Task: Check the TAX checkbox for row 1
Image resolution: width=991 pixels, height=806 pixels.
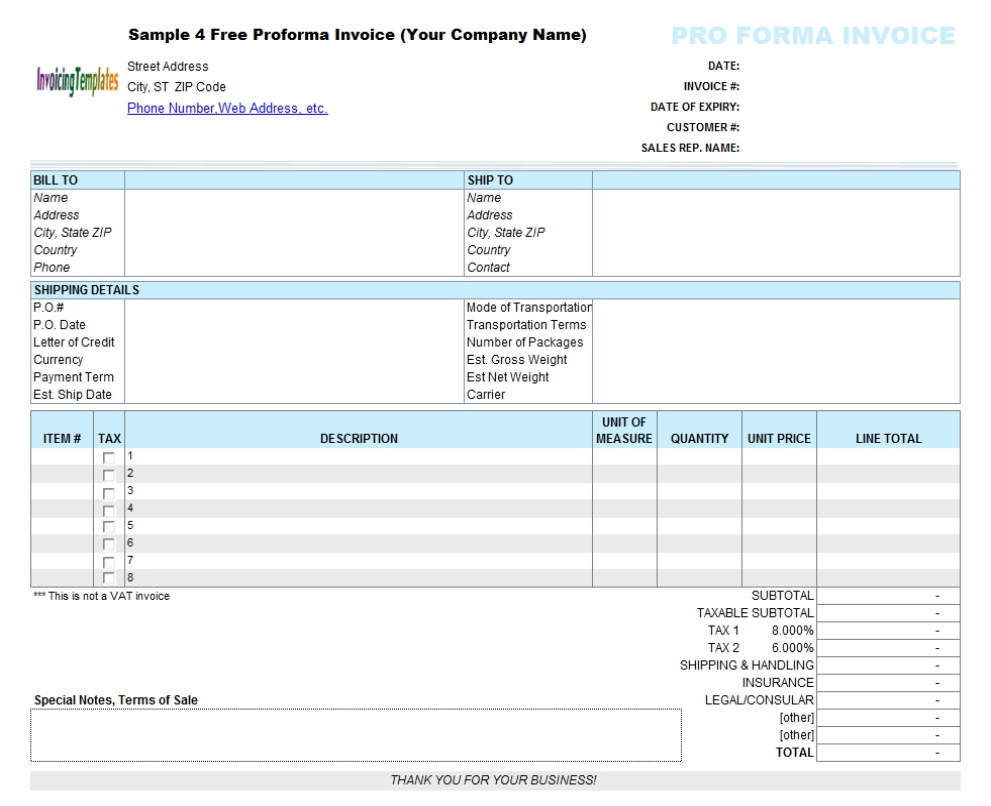Action: [109, 458]
